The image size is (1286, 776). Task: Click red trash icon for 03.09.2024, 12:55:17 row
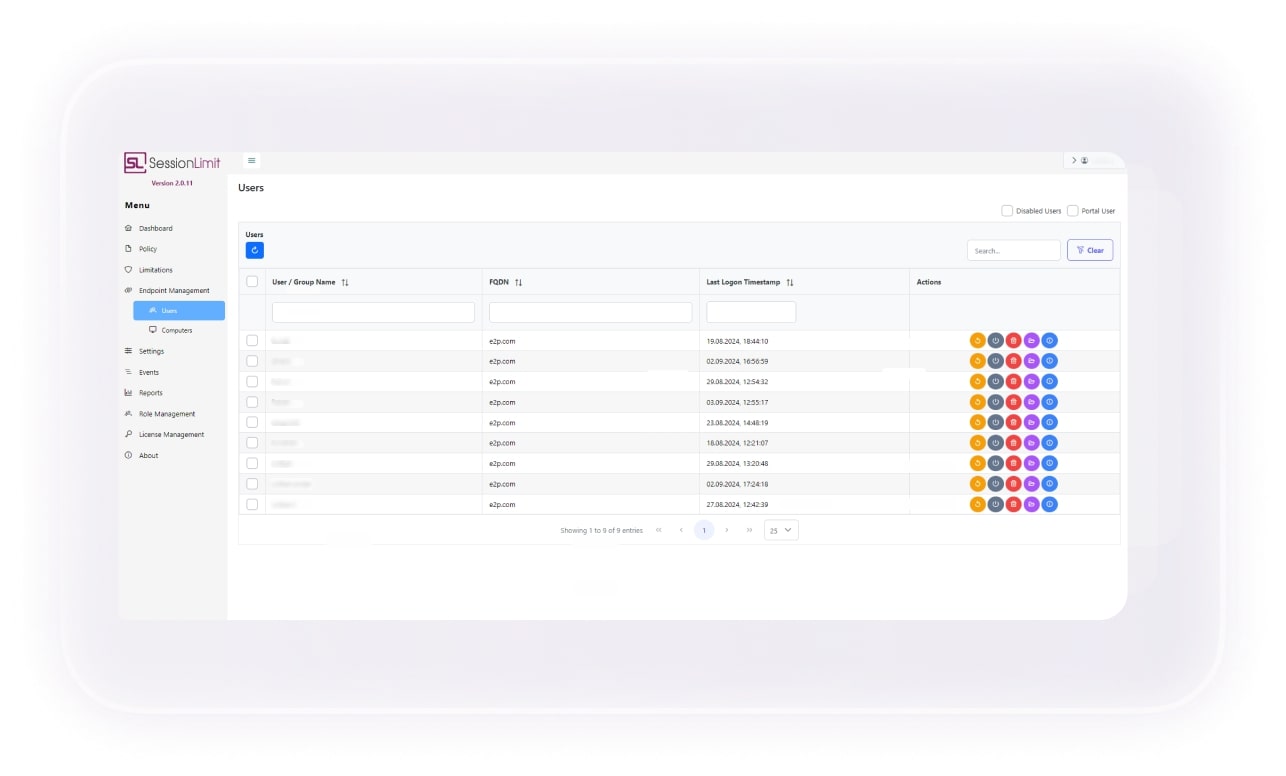click(1013, 402)
